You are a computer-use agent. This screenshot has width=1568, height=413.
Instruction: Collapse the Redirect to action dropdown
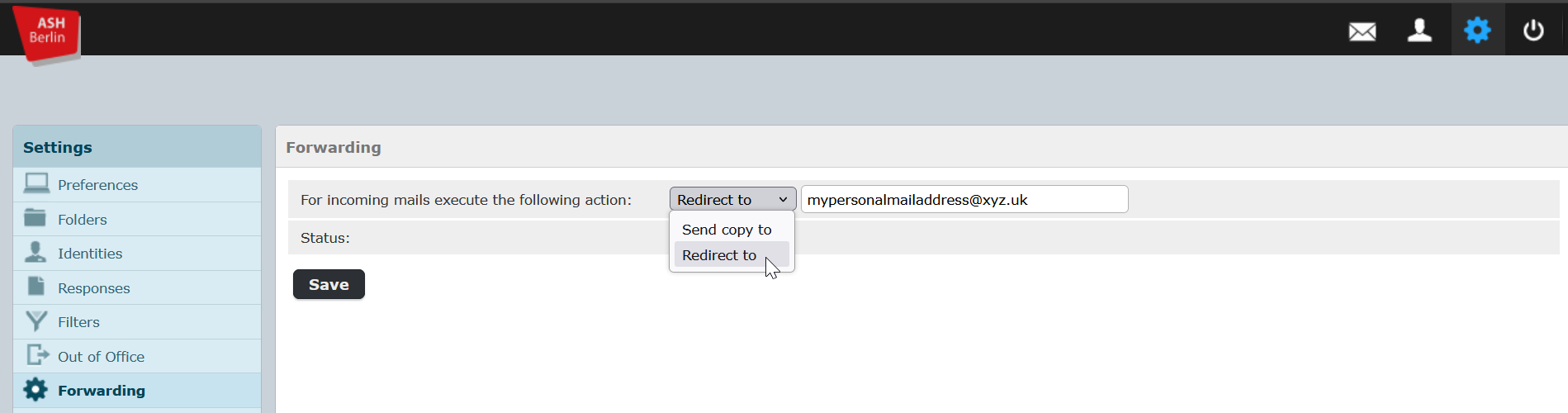click(x=732, y=199)
